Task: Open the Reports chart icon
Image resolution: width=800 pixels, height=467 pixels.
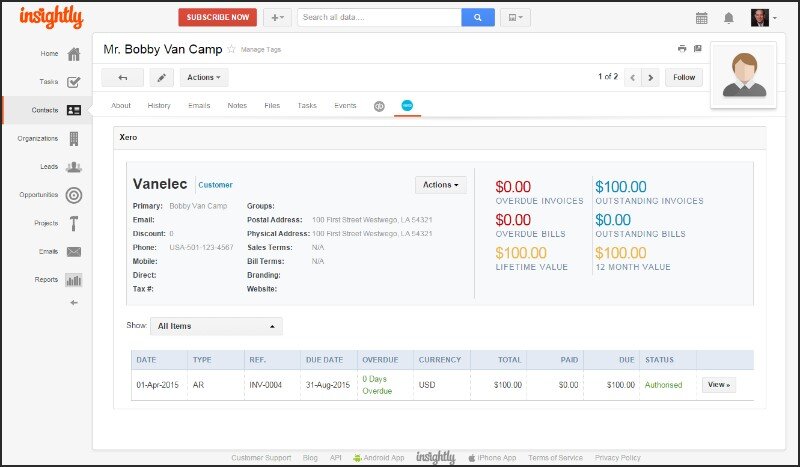Action: coord(74,280)
